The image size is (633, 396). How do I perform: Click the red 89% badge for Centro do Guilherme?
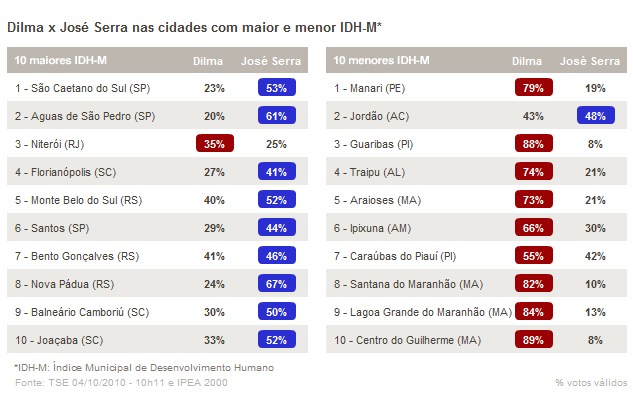pyautogui.click(x=534, y=340)
